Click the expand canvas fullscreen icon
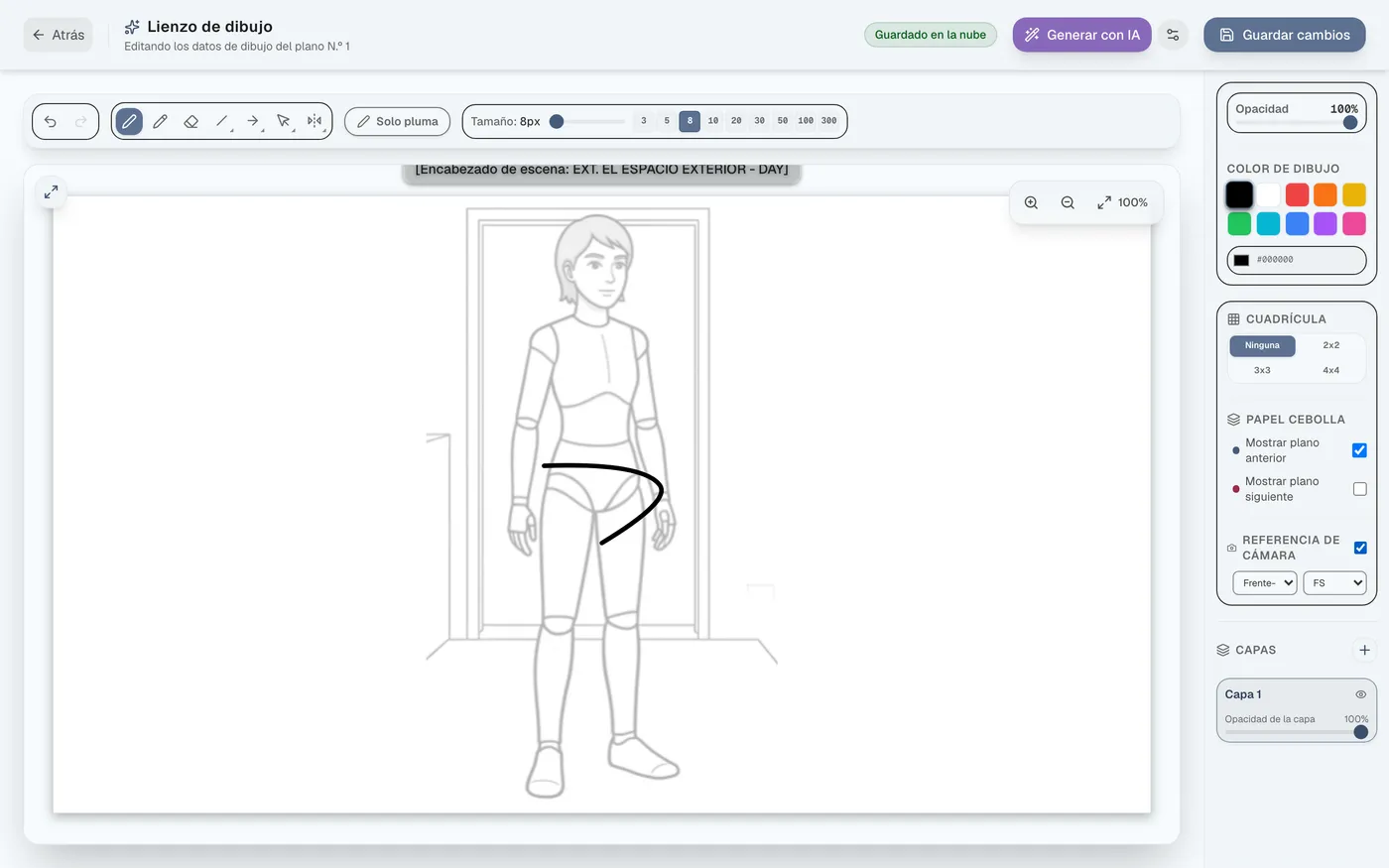The height and width of the screenshot is (868, 1389). pyautogui.click(x=51, y=191)
